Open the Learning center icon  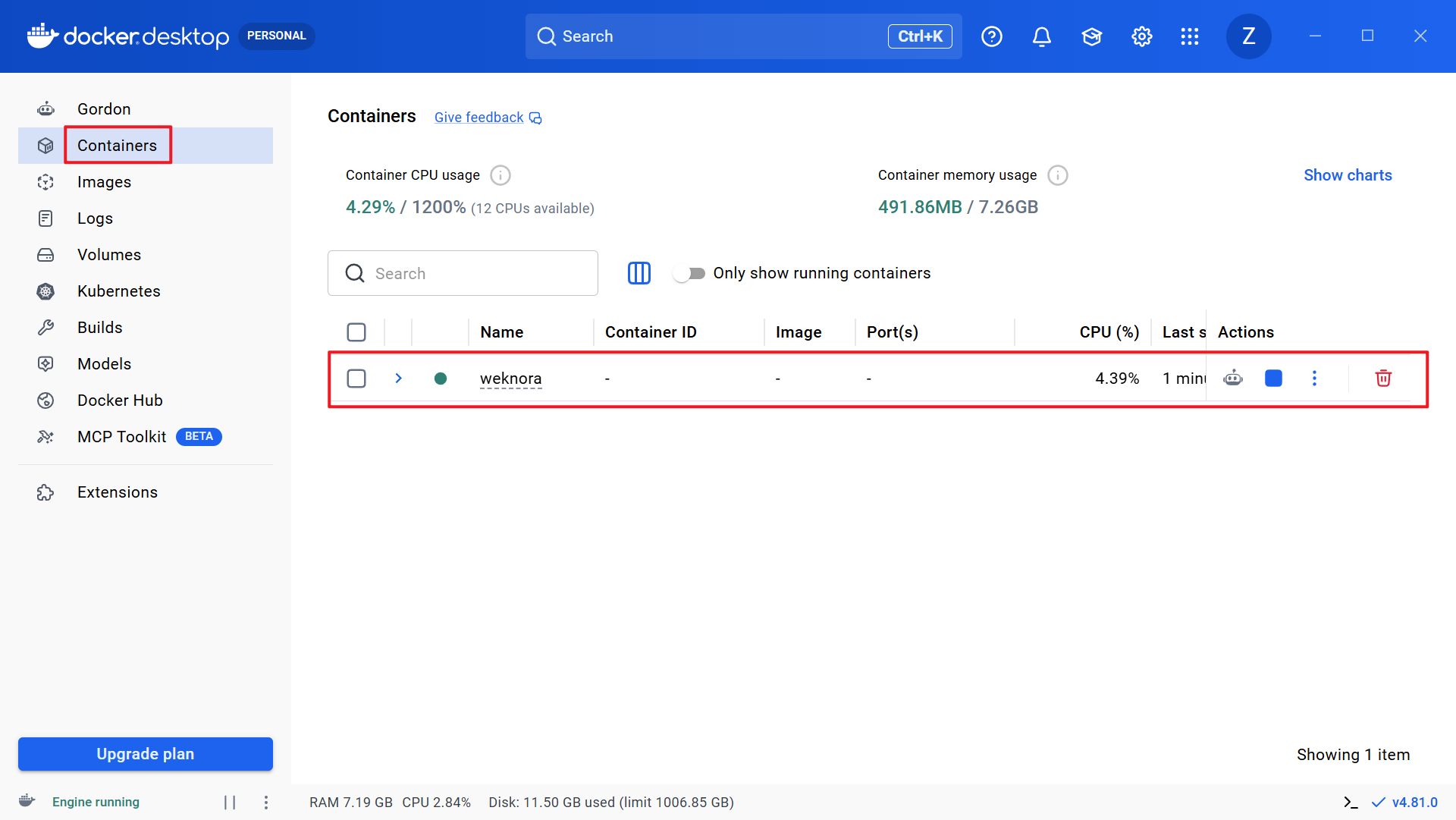pos(1092,36)
